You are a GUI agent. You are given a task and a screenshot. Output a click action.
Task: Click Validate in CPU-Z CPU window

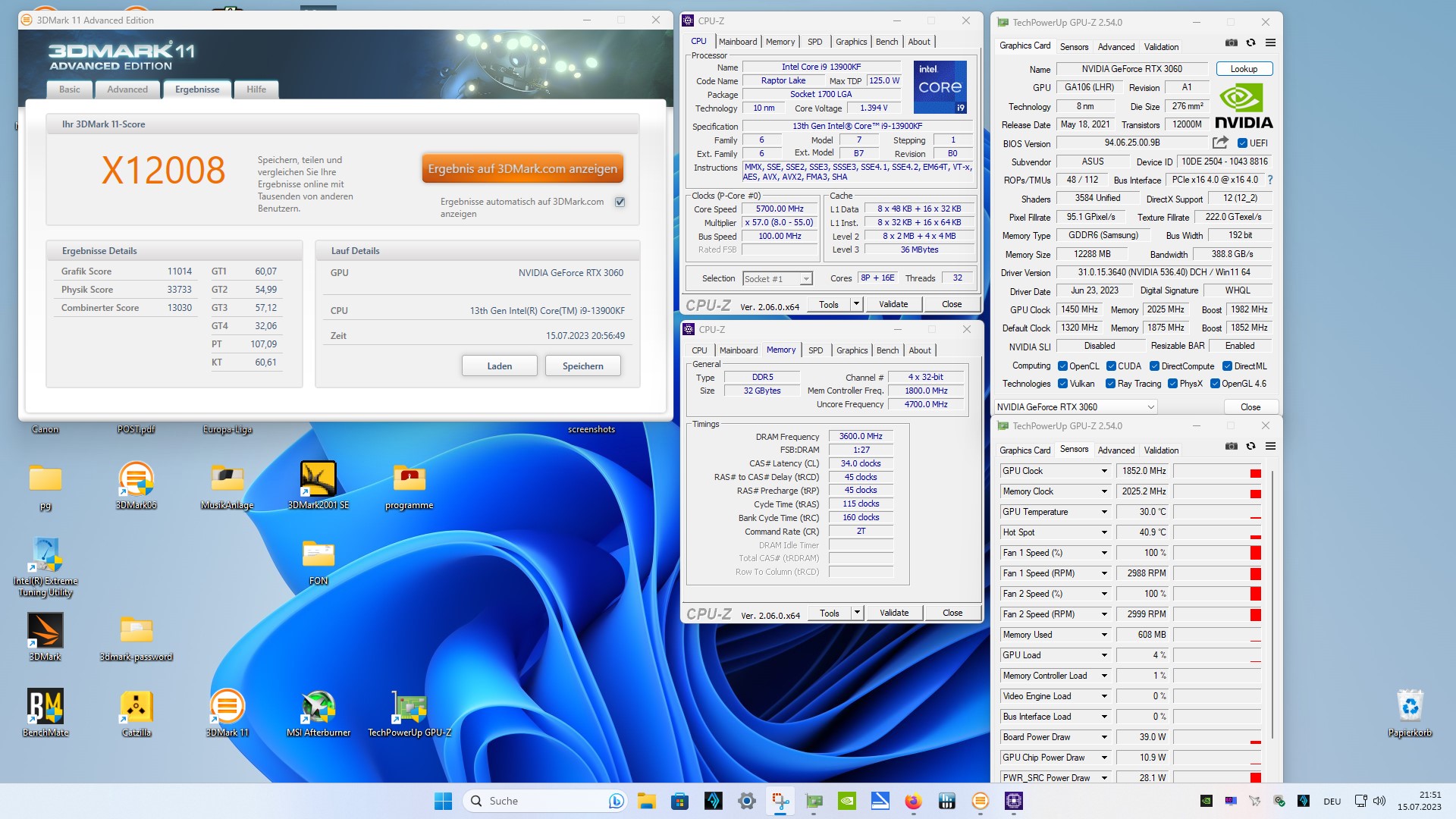point(893,304)
